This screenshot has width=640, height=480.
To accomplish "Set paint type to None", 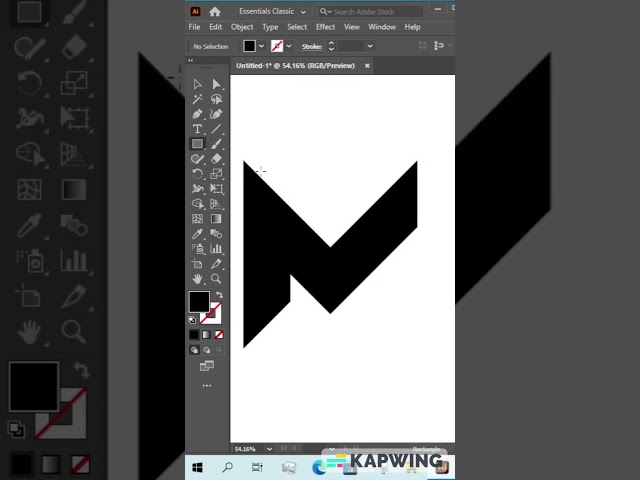I will pos(219,335).
